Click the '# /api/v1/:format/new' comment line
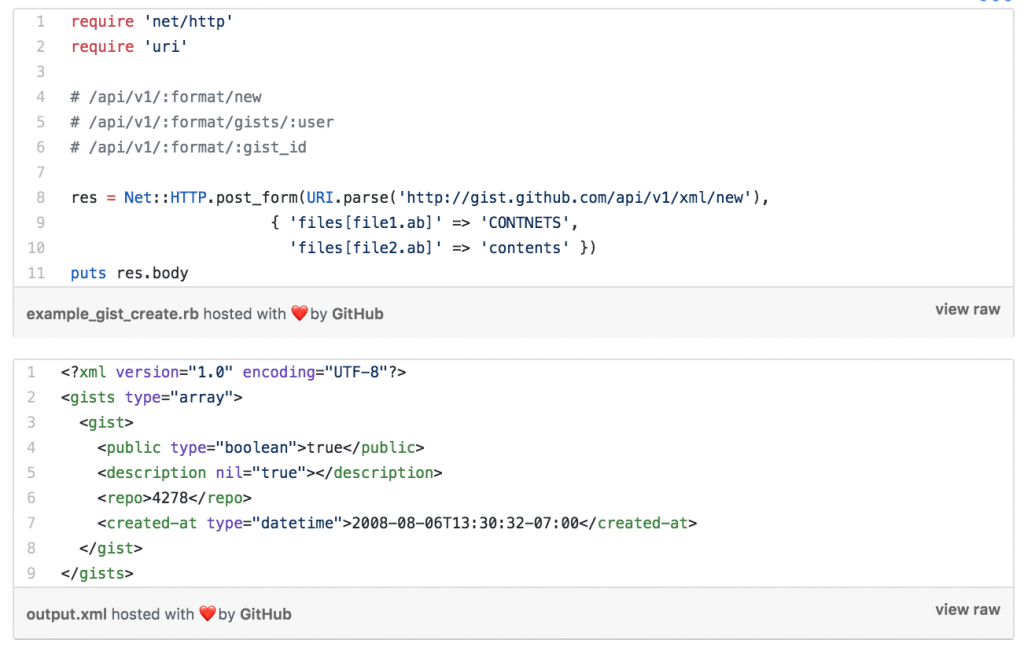Viewport: 1024px width, 651px height. (x=166, y=97)
